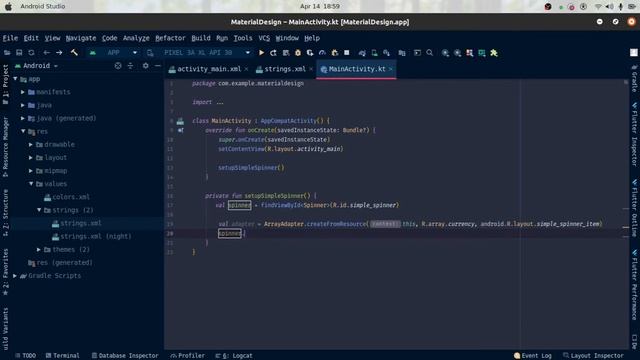Screen dimensions: 640x360
Task: Close the activity_main.xml tab
Action: [x=246, y=69]
